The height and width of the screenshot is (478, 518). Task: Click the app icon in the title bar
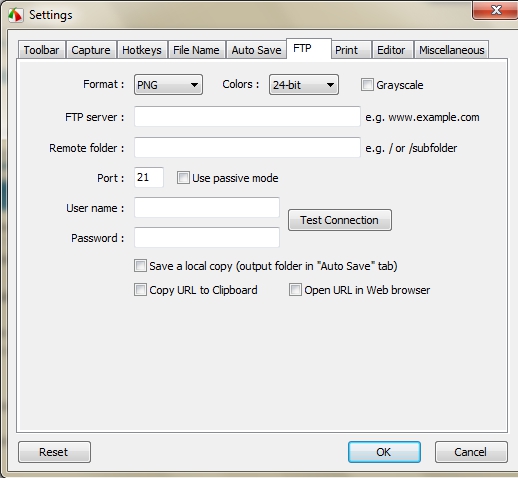(16, 15)
